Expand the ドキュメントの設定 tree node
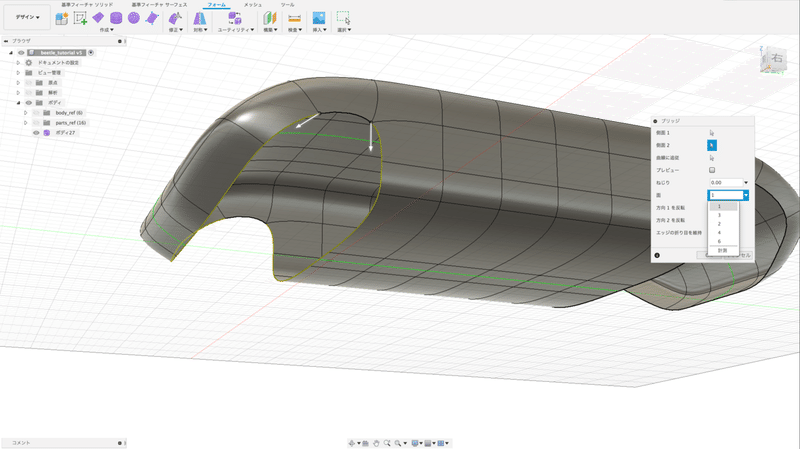The width and height of the screenshot is (800, 449). 18,62
